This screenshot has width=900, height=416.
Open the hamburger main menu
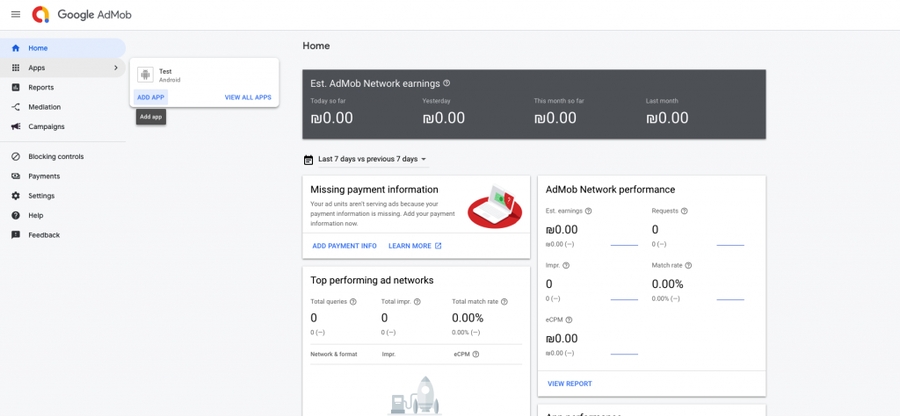click(15, 14)
